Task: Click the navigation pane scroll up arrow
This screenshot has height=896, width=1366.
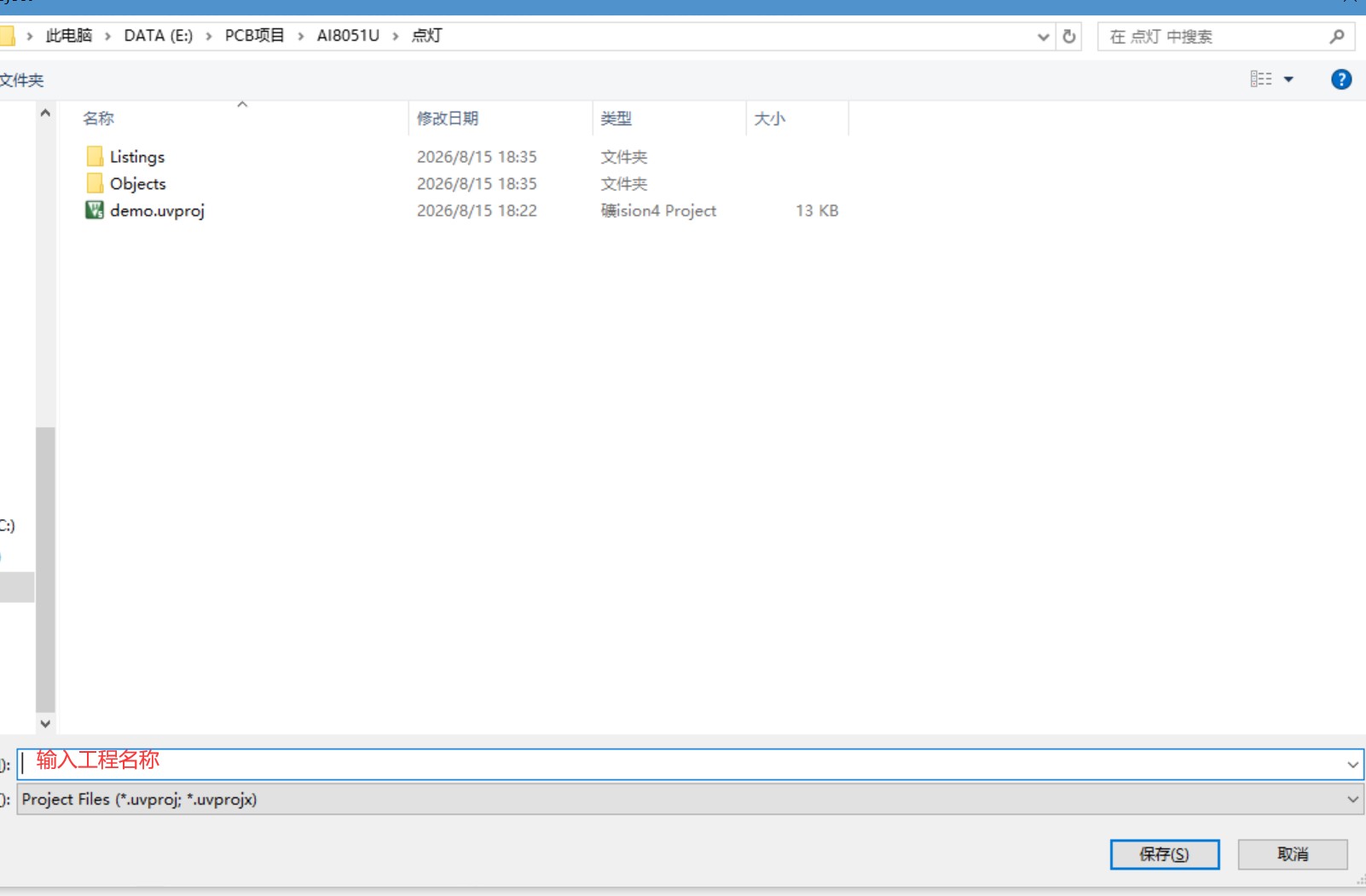Action: (45, 113)
